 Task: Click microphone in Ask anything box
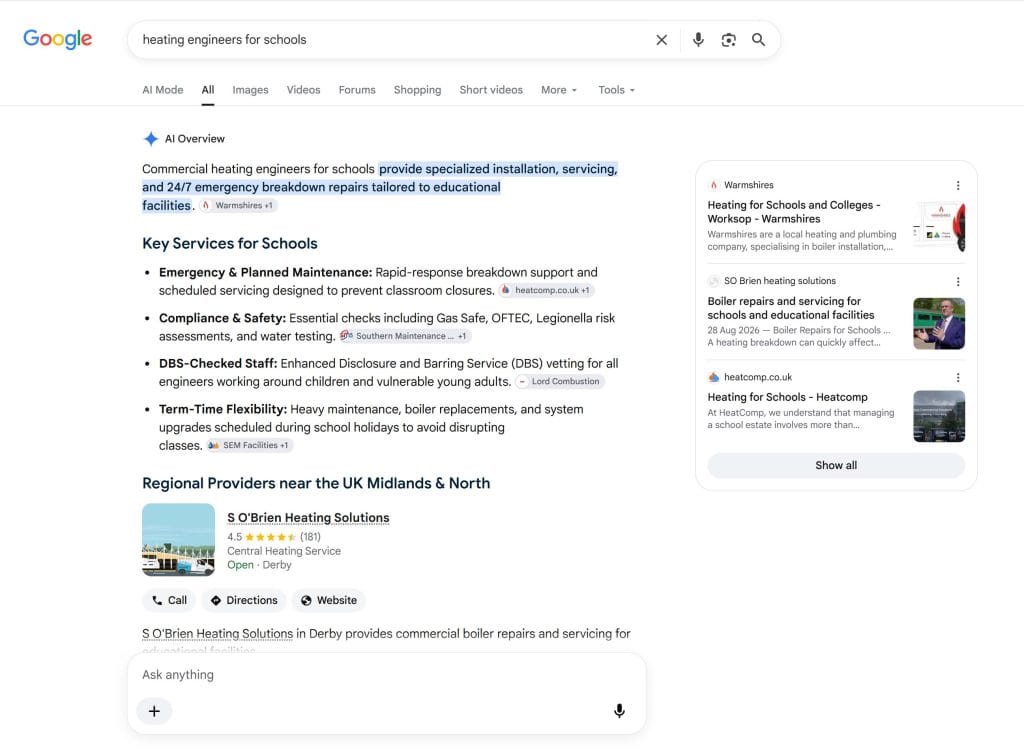pyautogui.click(x=619, y=711)
